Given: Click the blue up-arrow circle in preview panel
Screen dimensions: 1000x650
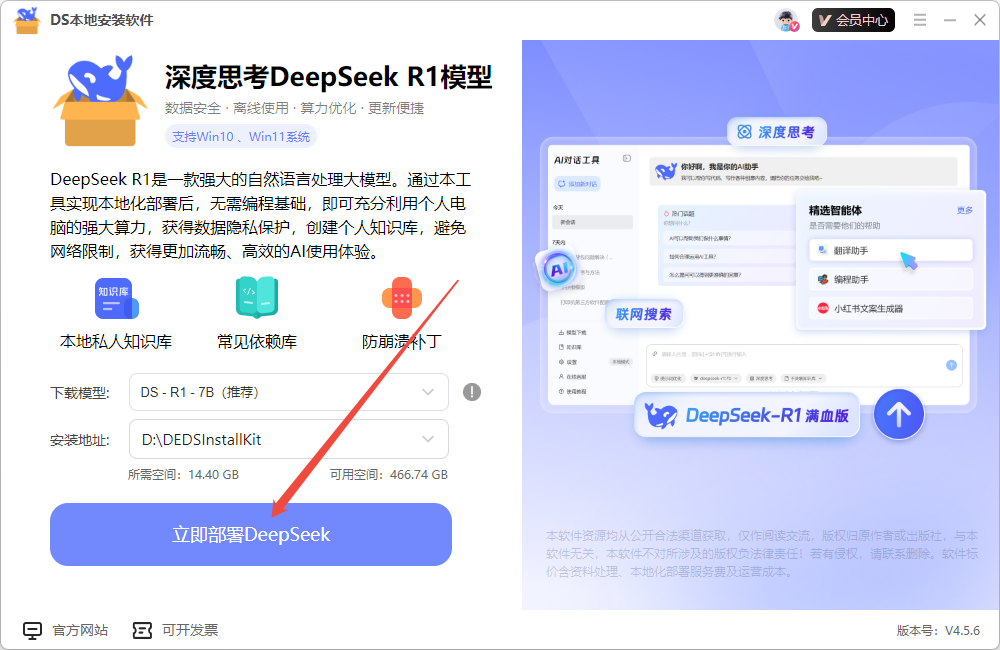Looking at the screenshot, I should click(899, 413).
